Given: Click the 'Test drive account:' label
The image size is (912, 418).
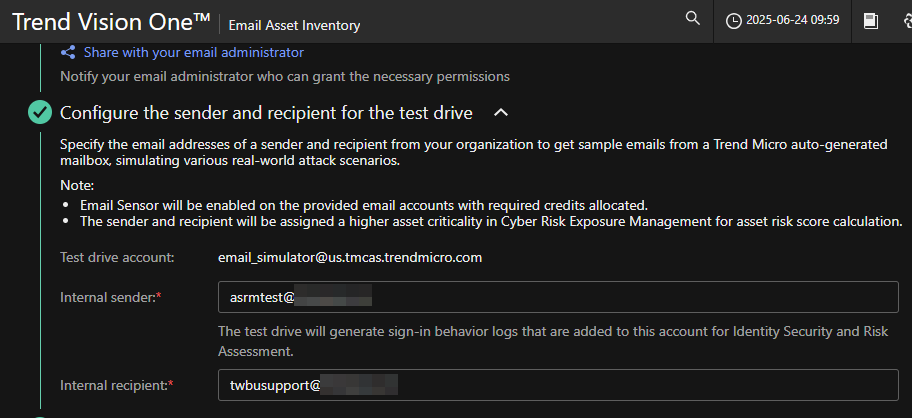Looking at the screenshot, I should click(x=117, y=257).
